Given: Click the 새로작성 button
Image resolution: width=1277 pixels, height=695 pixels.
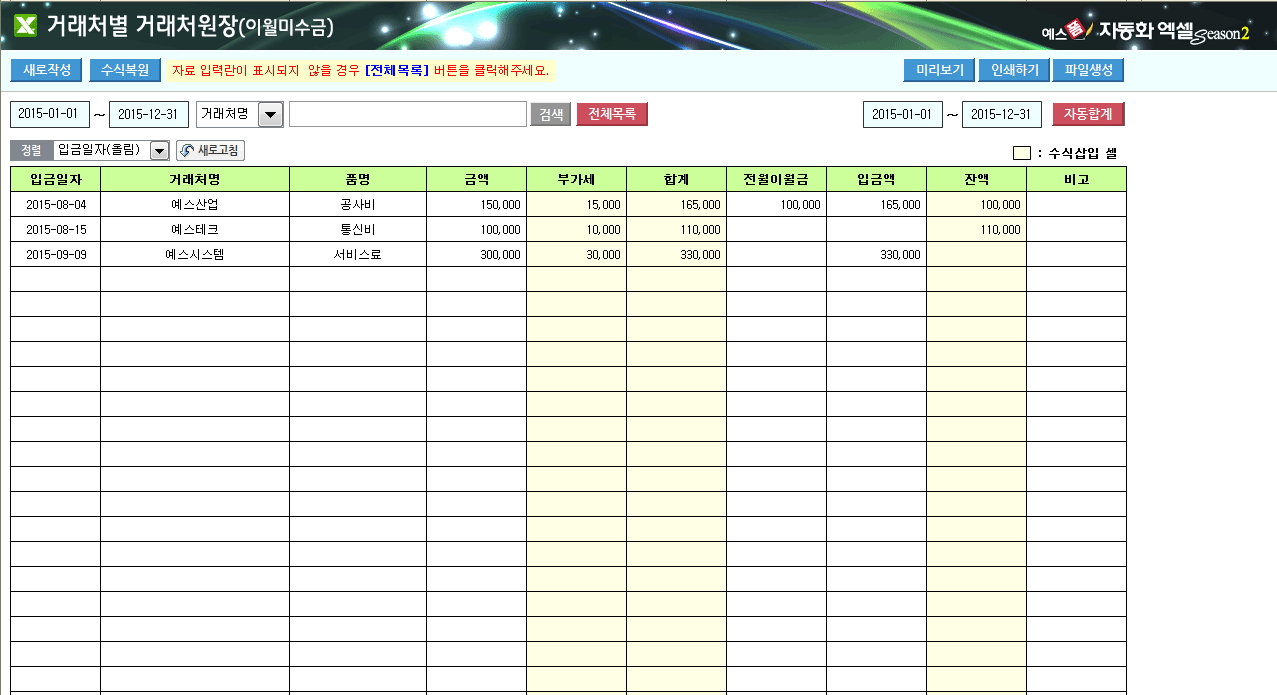Looking at the screenshot, I should 46,71.
